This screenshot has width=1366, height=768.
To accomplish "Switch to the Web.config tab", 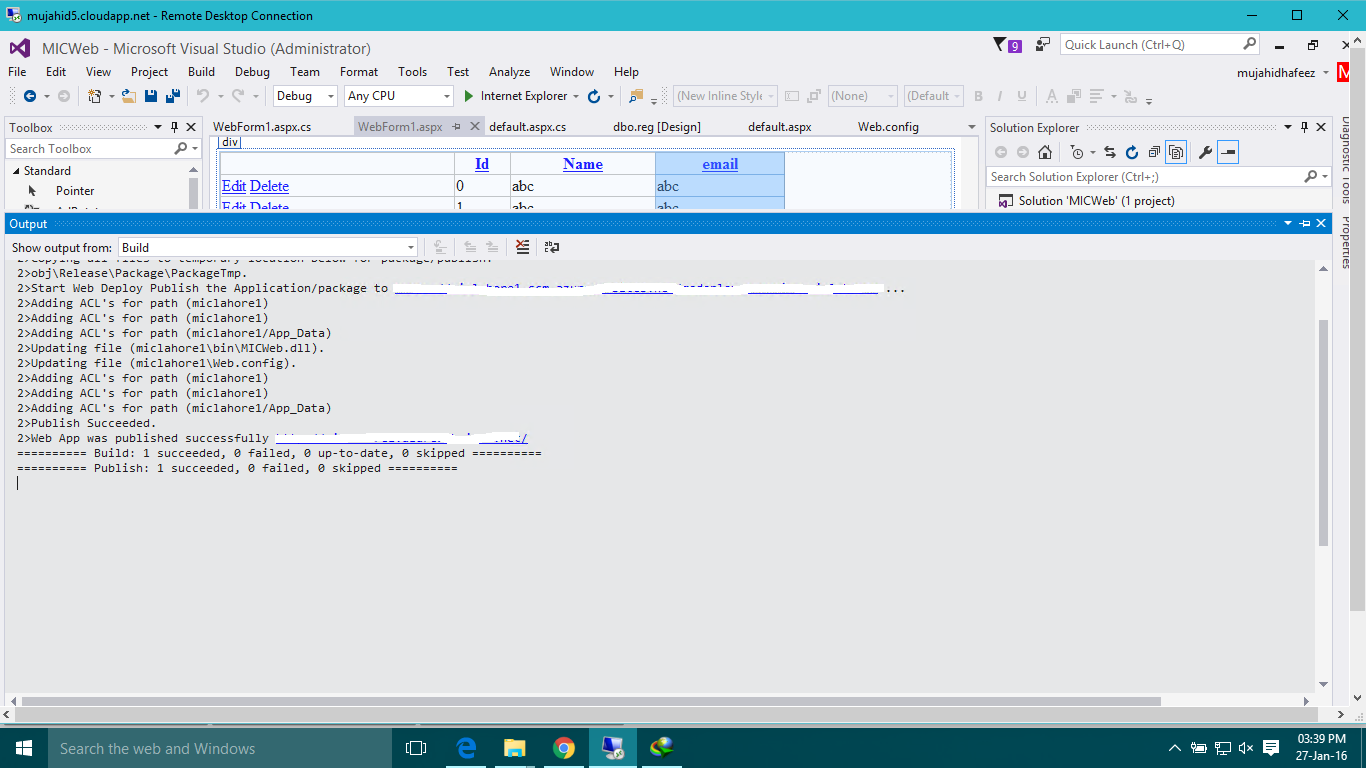I will 888,127.
